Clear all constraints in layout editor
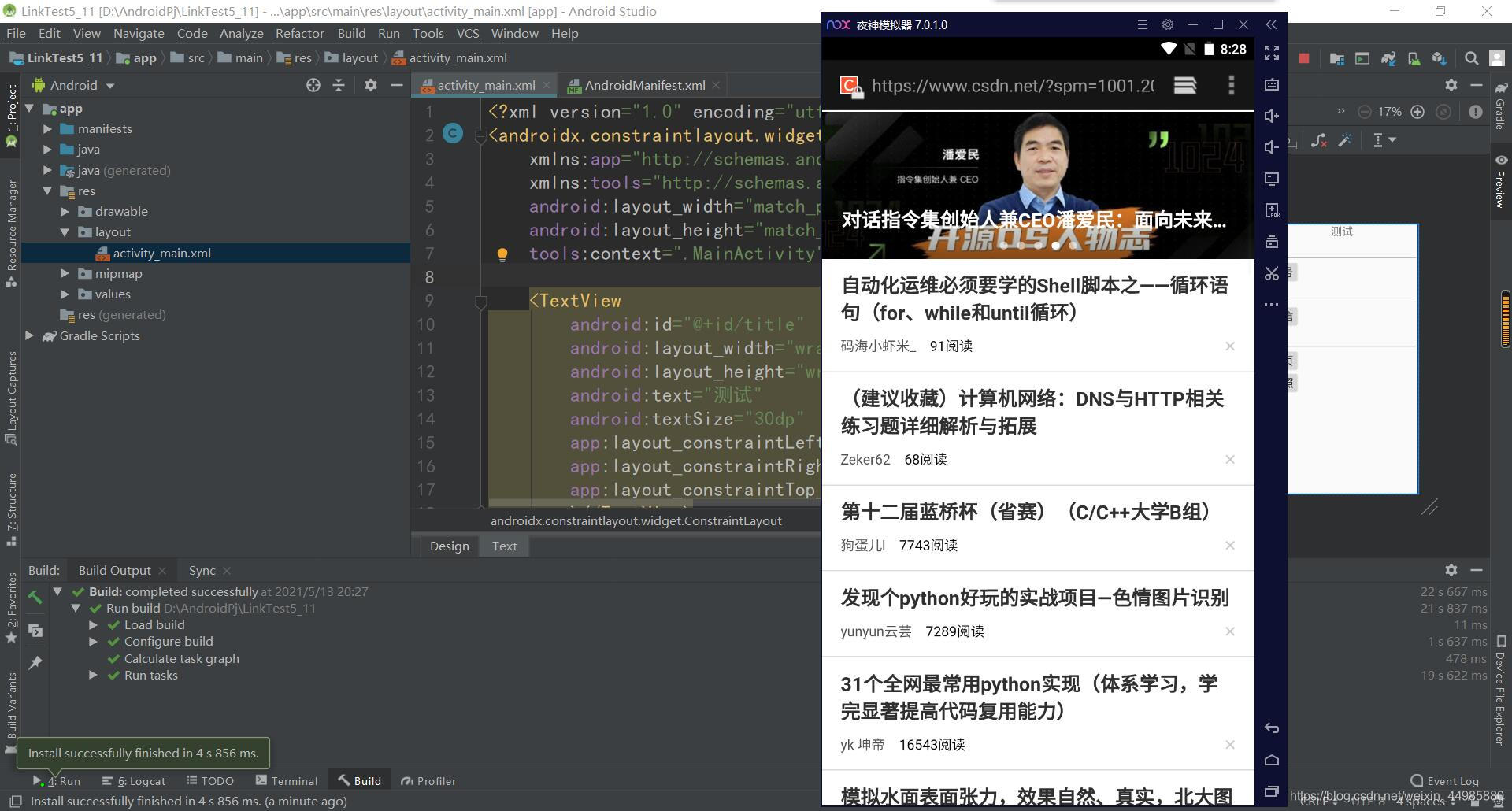 tap(1319, 140)
